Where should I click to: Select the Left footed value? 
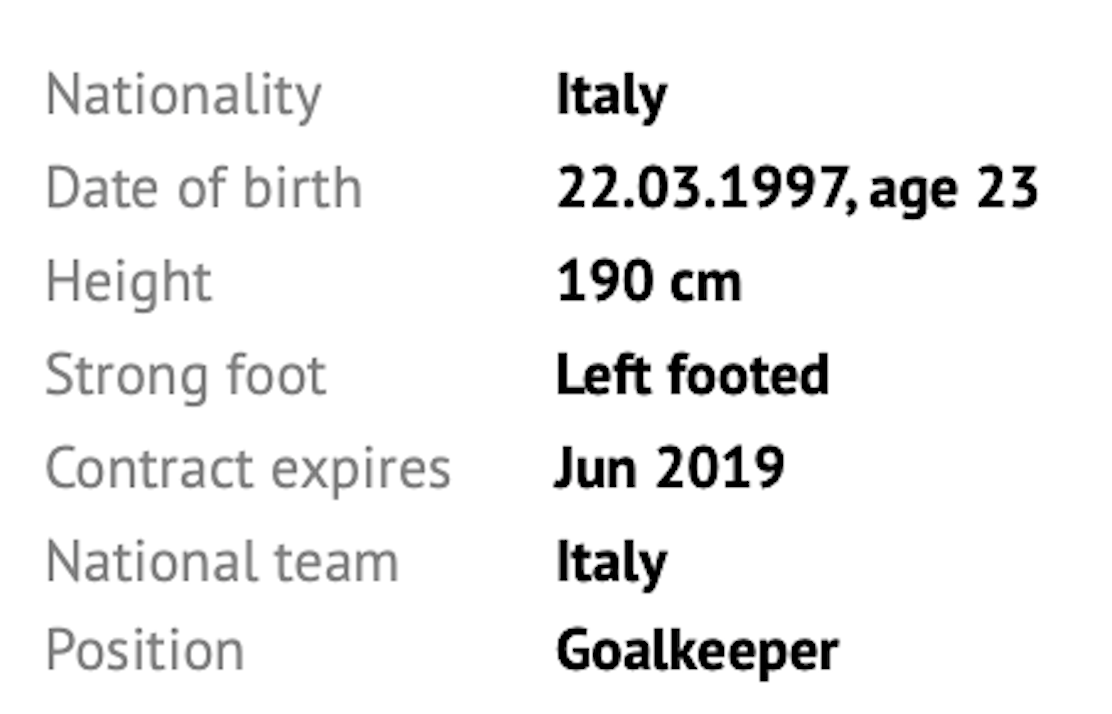click(x=692, y=376)
